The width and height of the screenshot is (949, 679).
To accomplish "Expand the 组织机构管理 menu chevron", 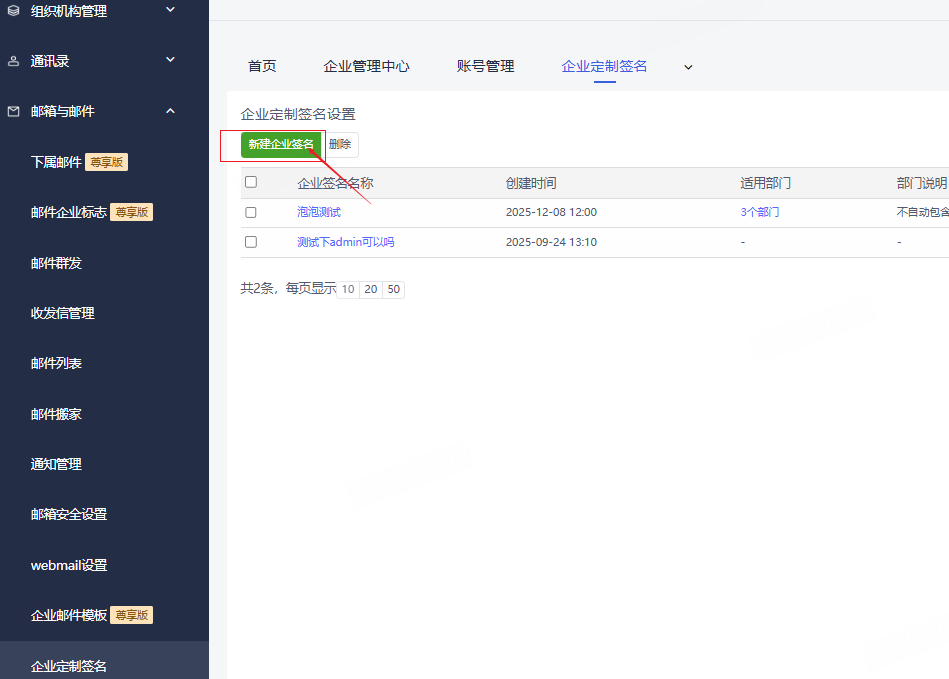I will point(171,10).
